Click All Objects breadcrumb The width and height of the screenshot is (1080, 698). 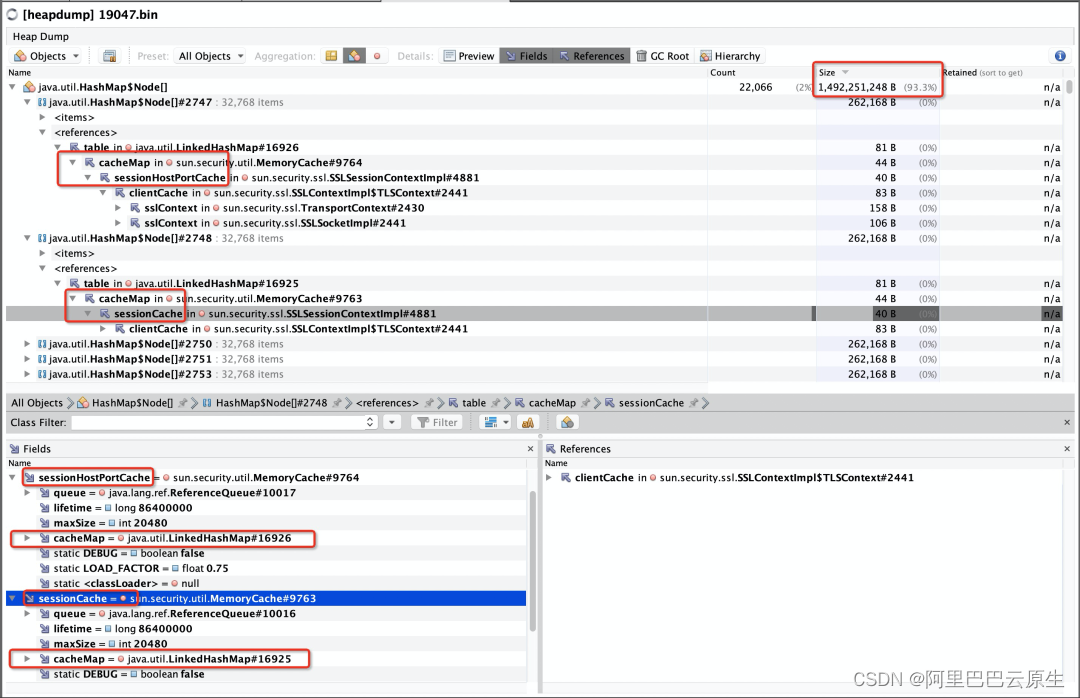pos(37,403)
